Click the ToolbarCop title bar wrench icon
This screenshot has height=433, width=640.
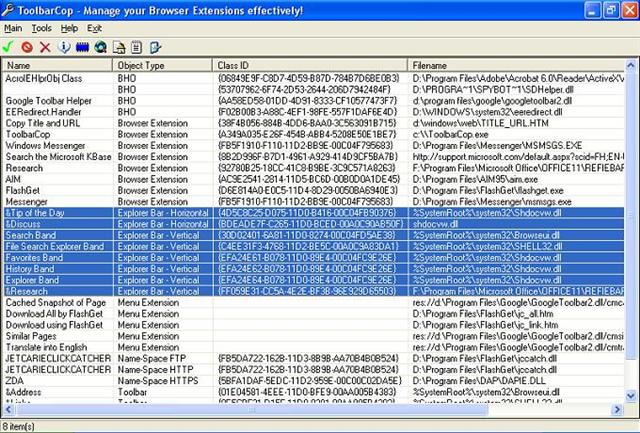(7, 10)
